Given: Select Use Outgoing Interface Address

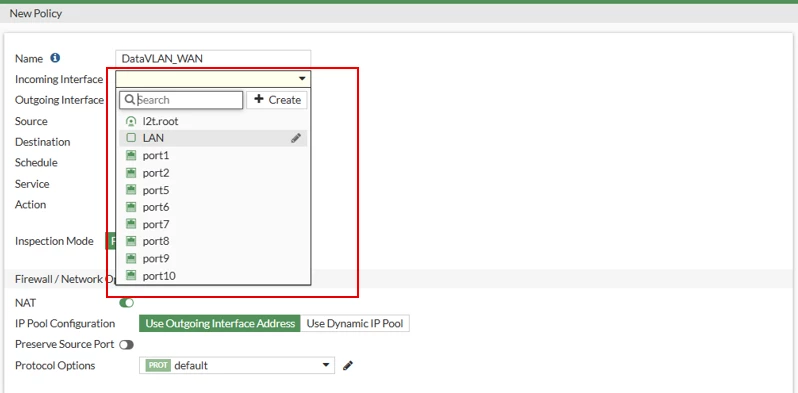Looking at the screenshot, I should [x=220, y=323].
